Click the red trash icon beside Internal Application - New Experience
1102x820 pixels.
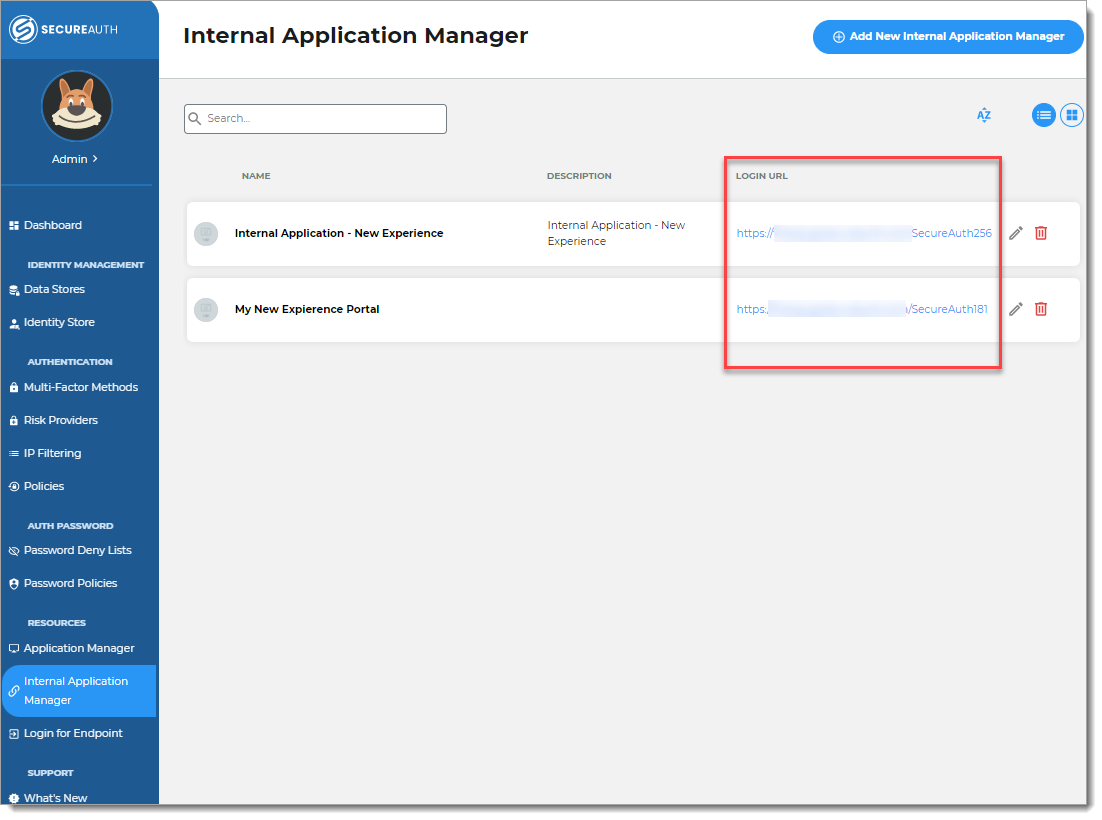coord(1041,233)
